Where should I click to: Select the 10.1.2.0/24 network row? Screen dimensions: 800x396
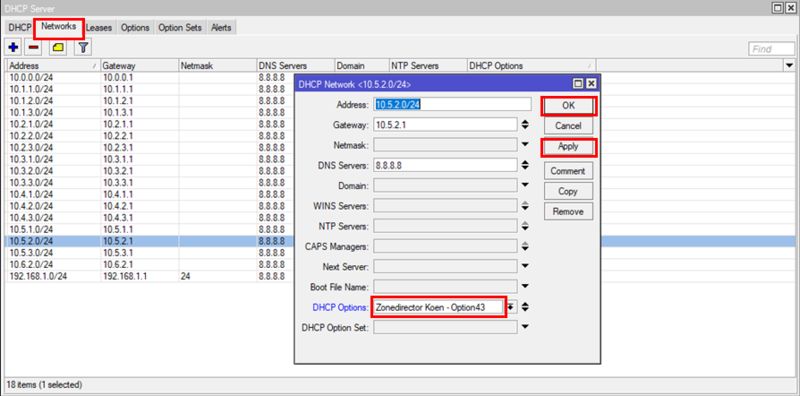[149, 101]
